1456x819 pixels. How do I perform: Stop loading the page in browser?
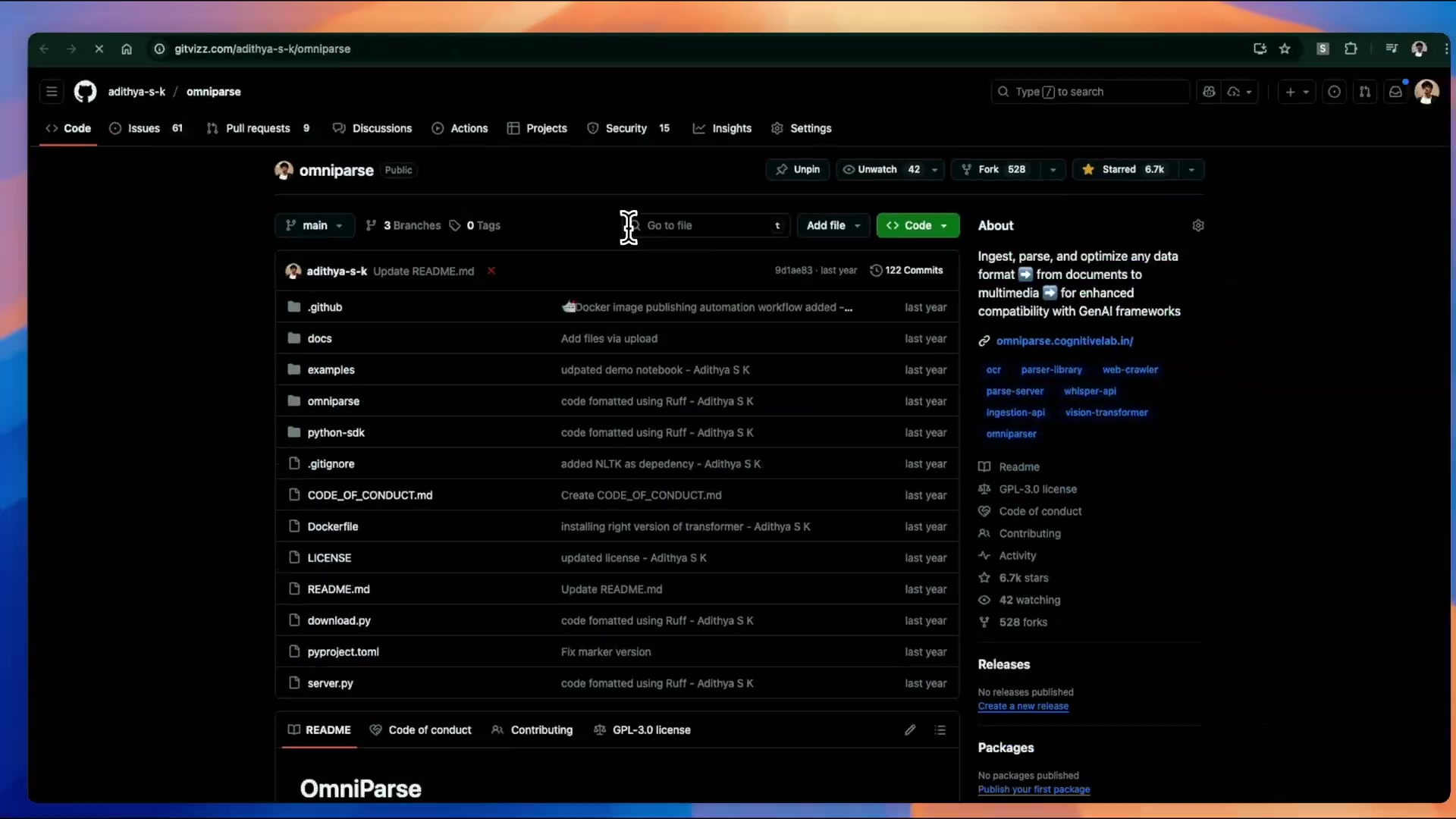click(x=99, y=49)
